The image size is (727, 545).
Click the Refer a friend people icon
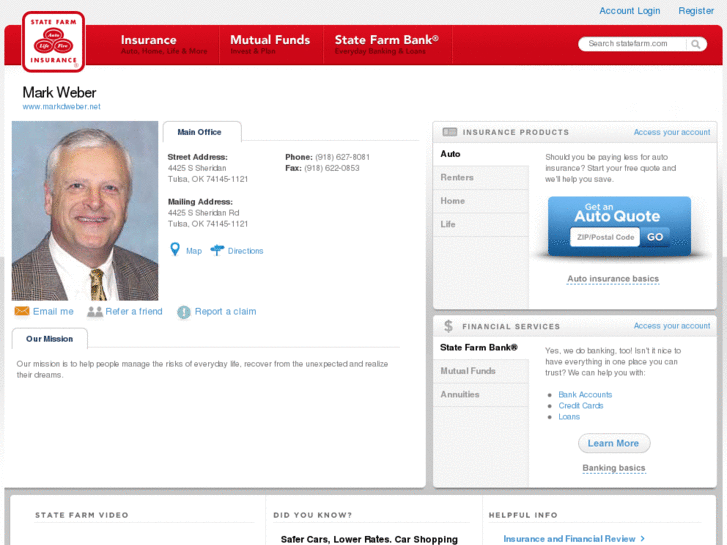click(95, 312)
